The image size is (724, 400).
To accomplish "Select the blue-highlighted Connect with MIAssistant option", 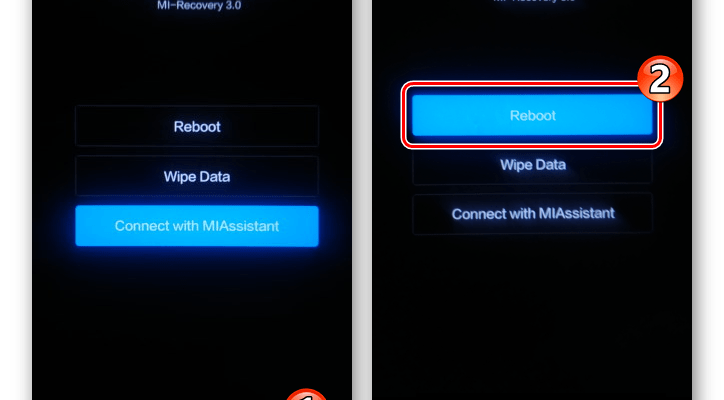I will pos(197,226).
